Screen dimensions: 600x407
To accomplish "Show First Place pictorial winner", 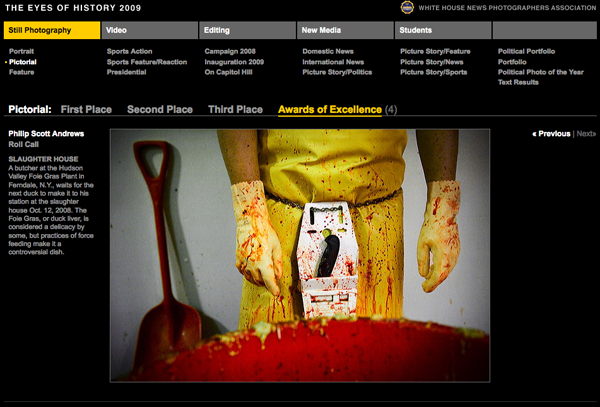I will 86,109.
